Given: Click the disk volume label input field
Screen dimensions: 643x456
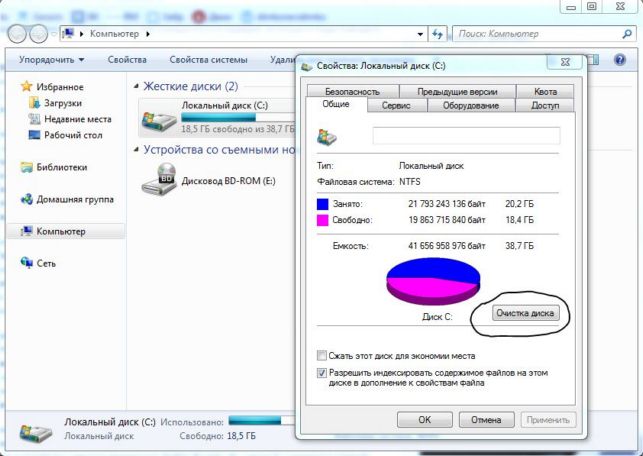Looking at the screenshot, I should (466, 136).
